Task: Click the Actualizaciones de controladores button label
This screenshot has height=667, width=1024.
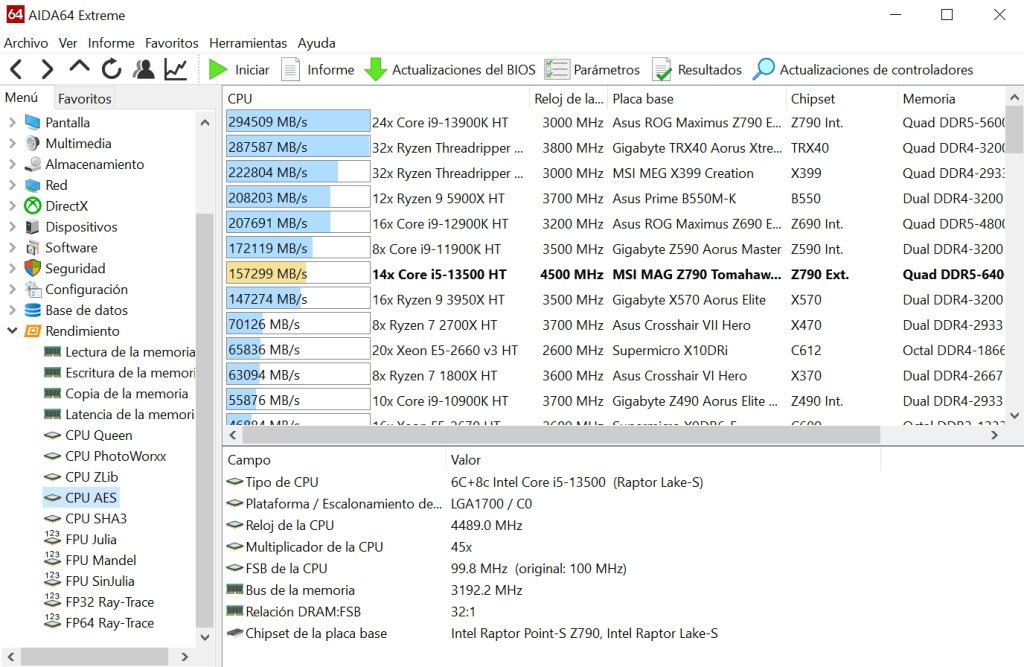Action: (x=876, y=70)
